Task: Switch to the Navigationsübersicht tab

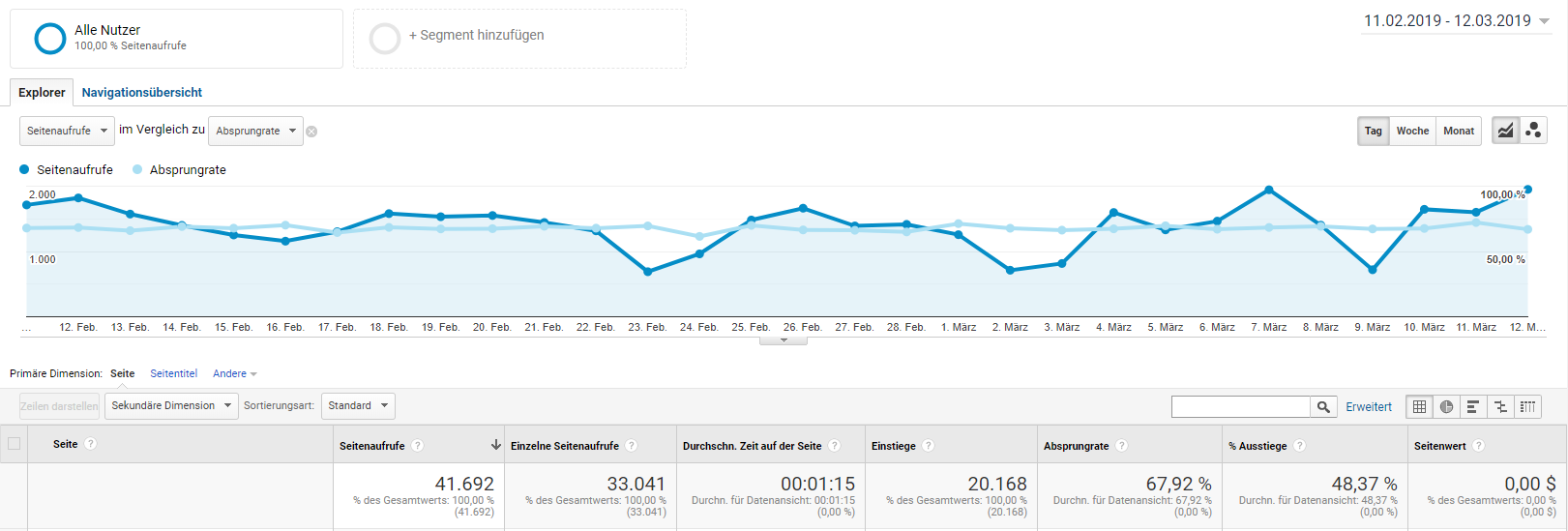Action: pos(142,93)
